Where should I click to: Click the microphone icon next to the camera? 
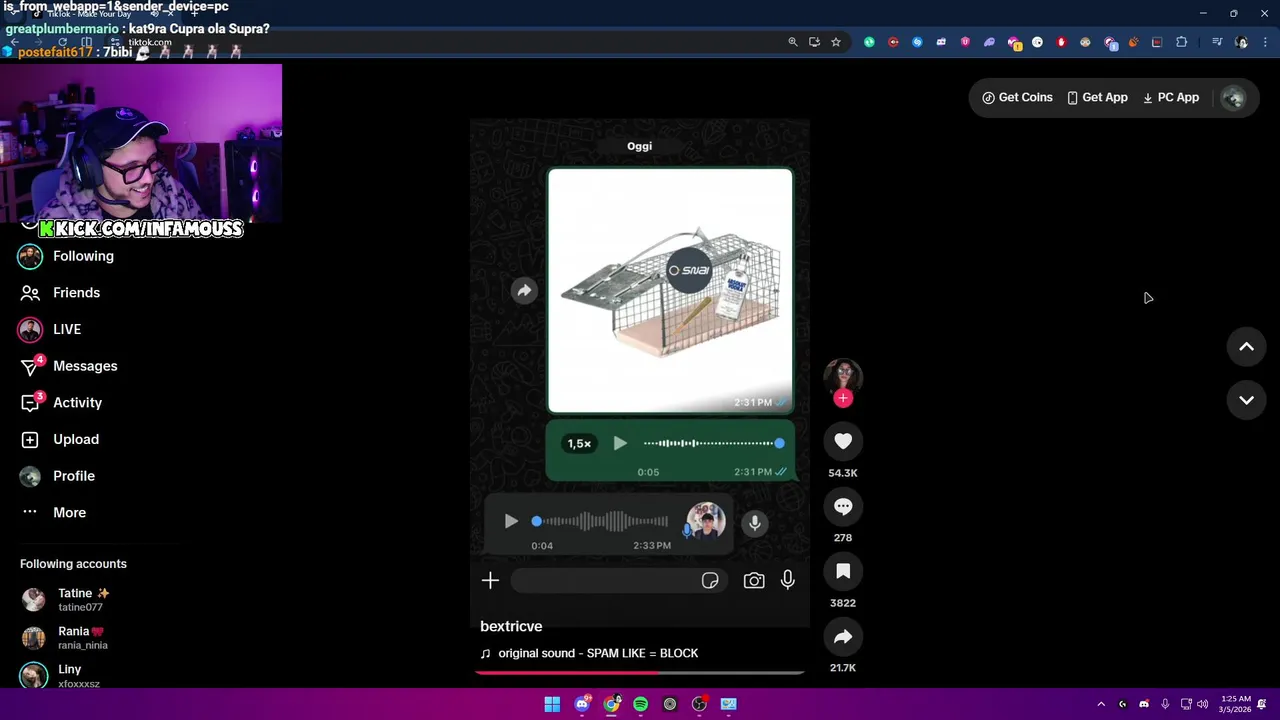point(788,580)
